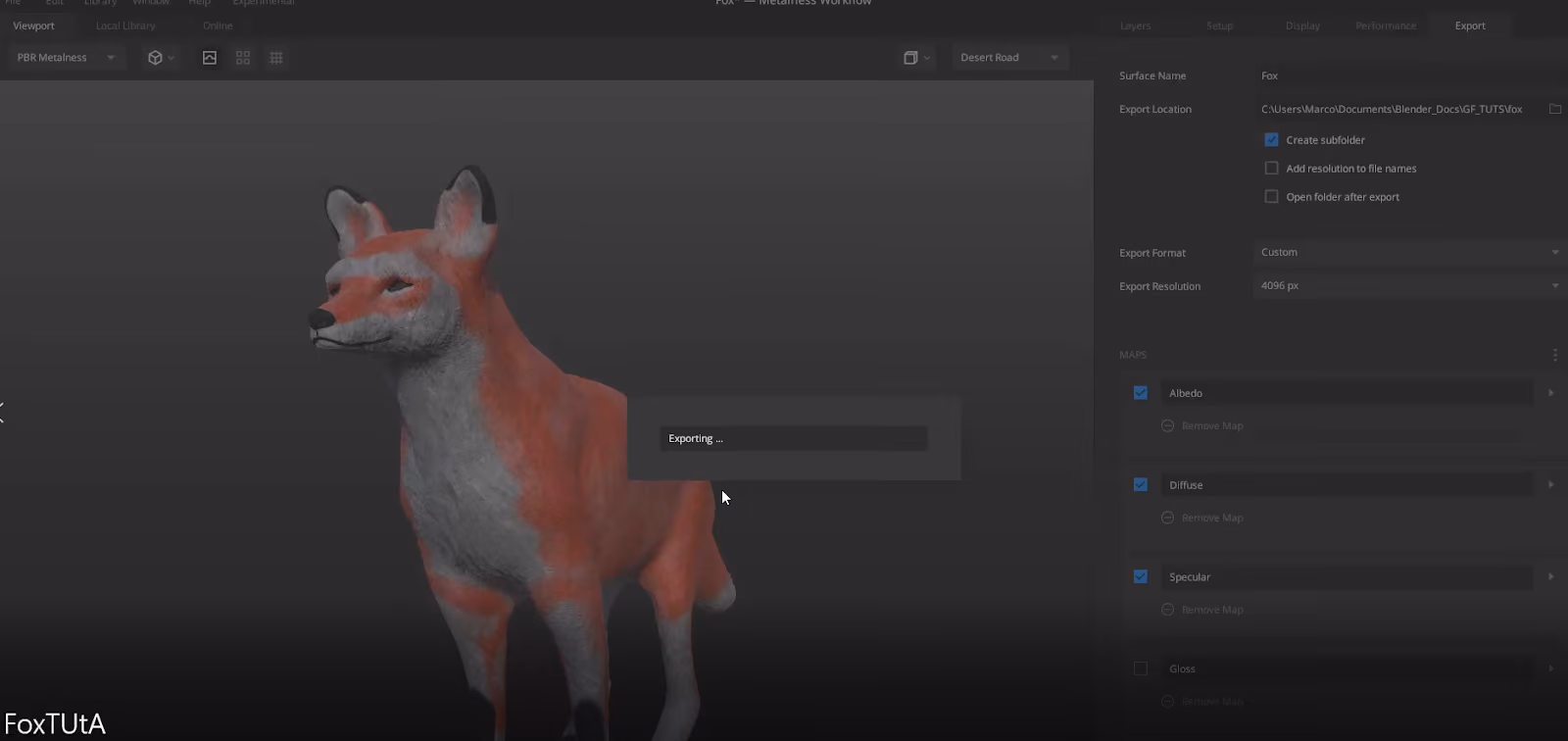Expand the Specular map settings arrow

point(1550,577)
